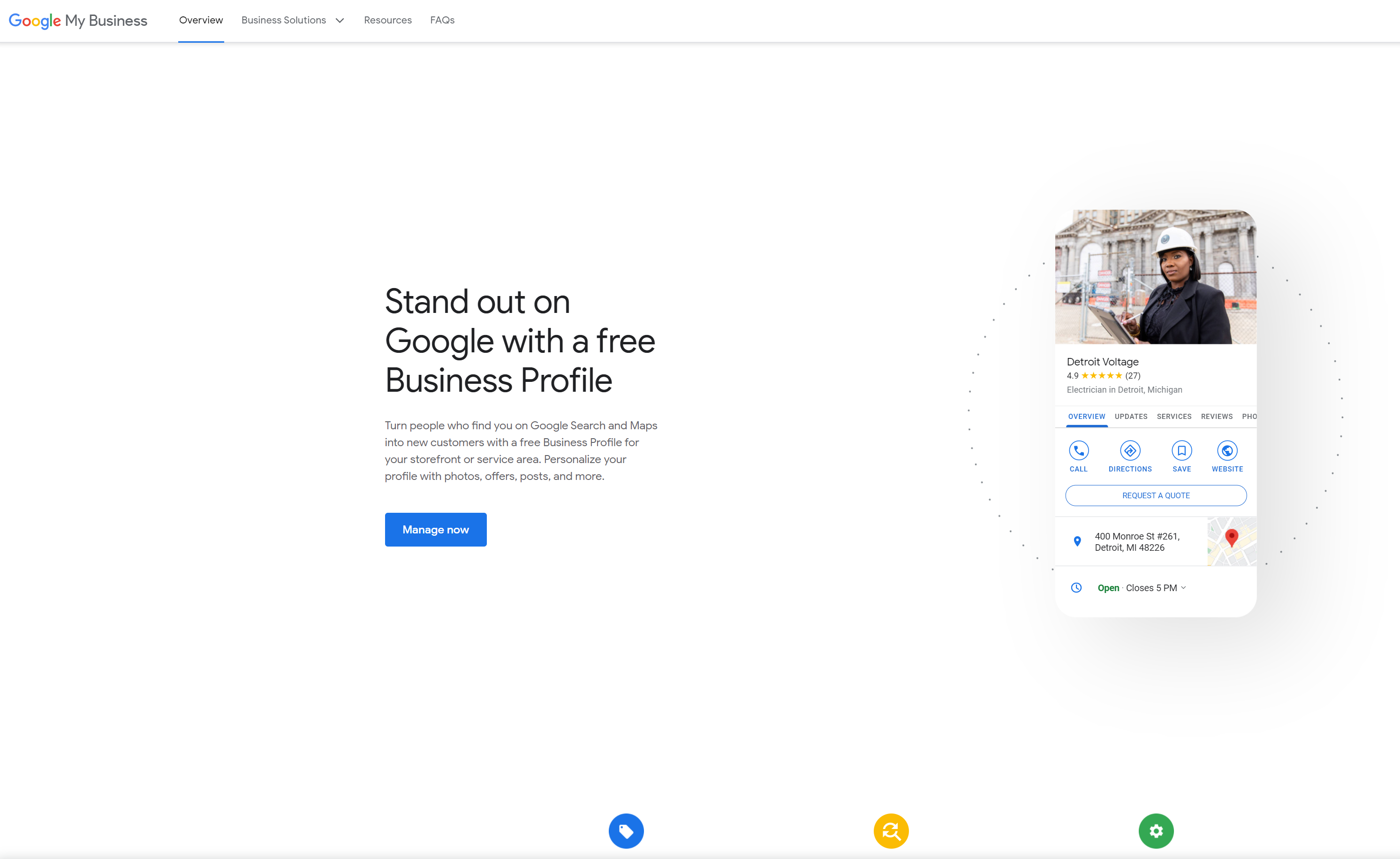Screen dimensions: 1400x859
Task: Select the Overview tab on business profile
Action: click(x=1086, y=416)
